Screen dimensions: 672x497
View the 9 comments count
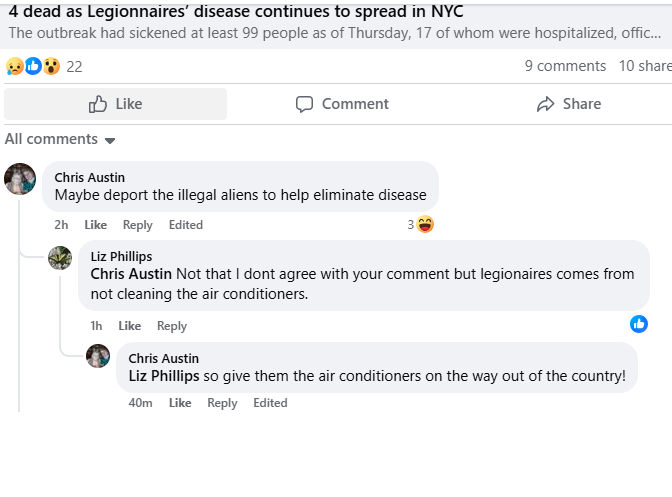[565, 66]
